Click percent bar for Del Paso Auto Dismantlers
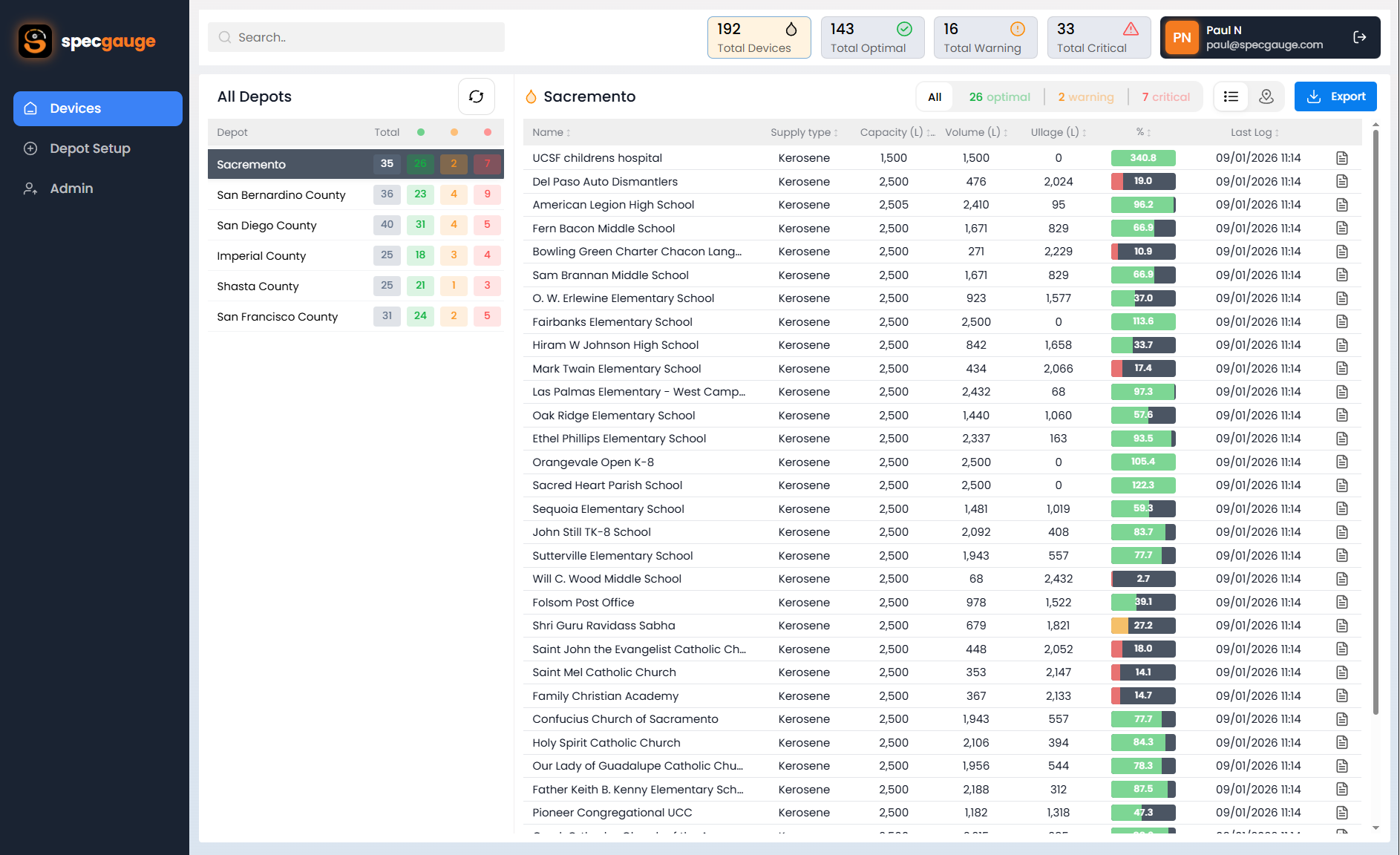 coord(1142,181)
